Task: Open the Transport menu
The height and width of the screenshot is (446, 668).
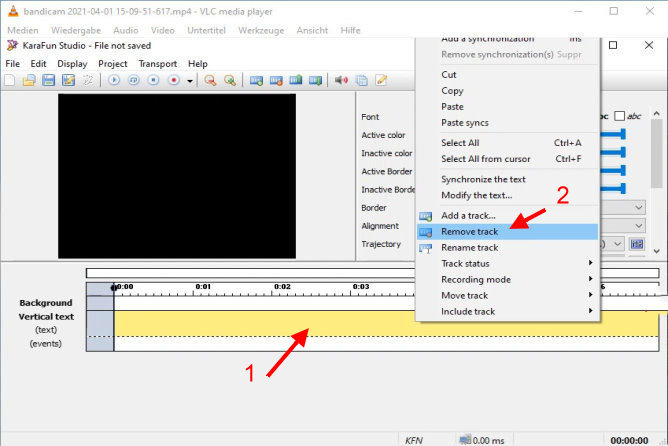Action: [158, 63]
